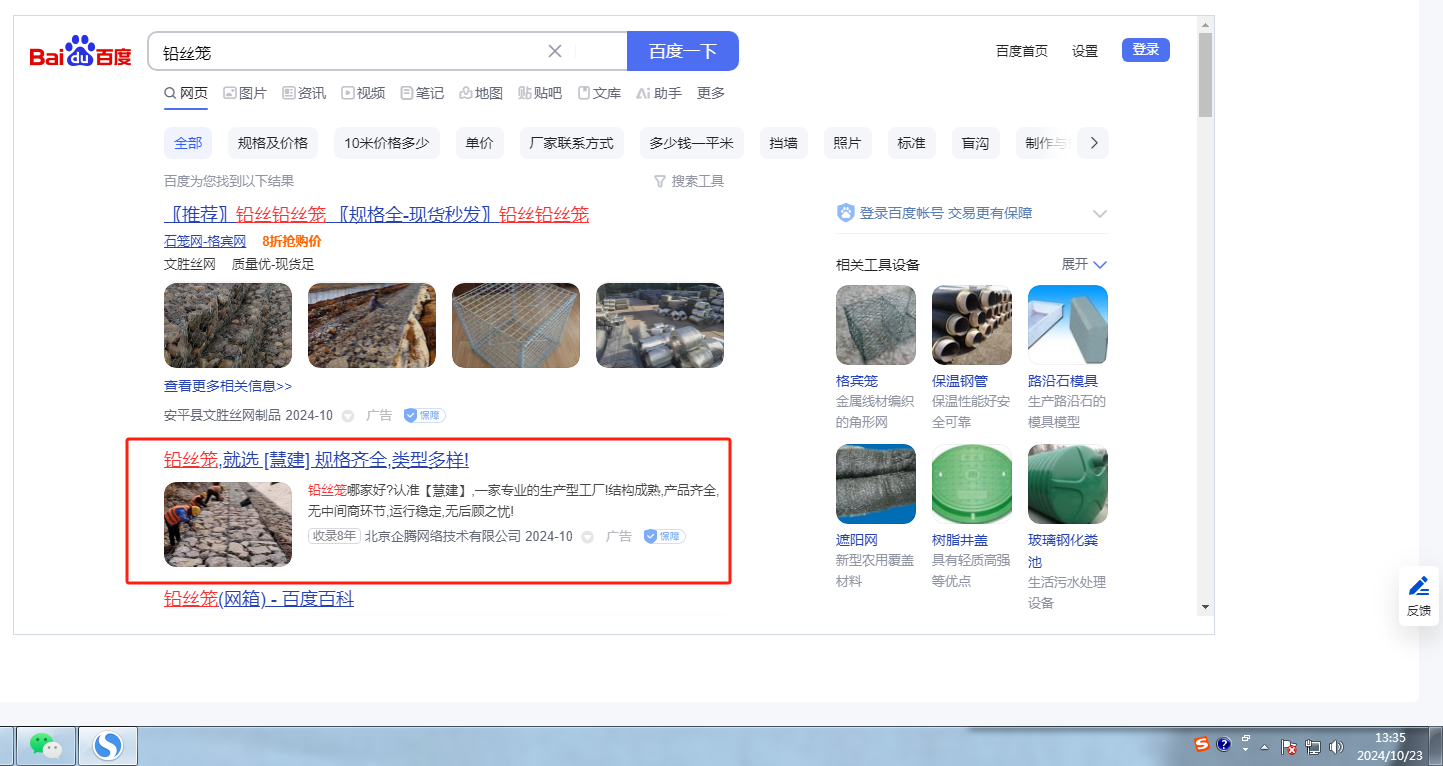Select the 10米价格多少 filter chip

coord(387,143)
